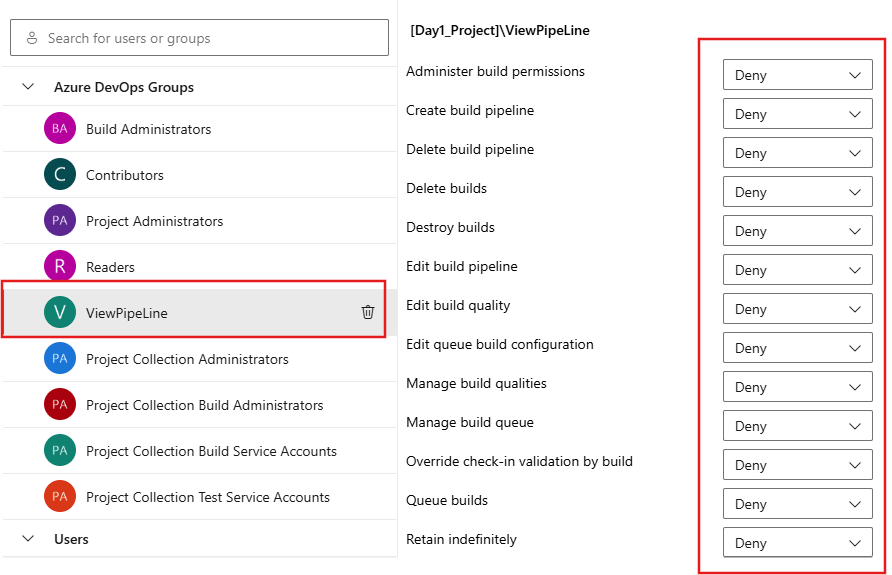
Task: Click the Edit build quality label
Action: [x=458, y=305]
